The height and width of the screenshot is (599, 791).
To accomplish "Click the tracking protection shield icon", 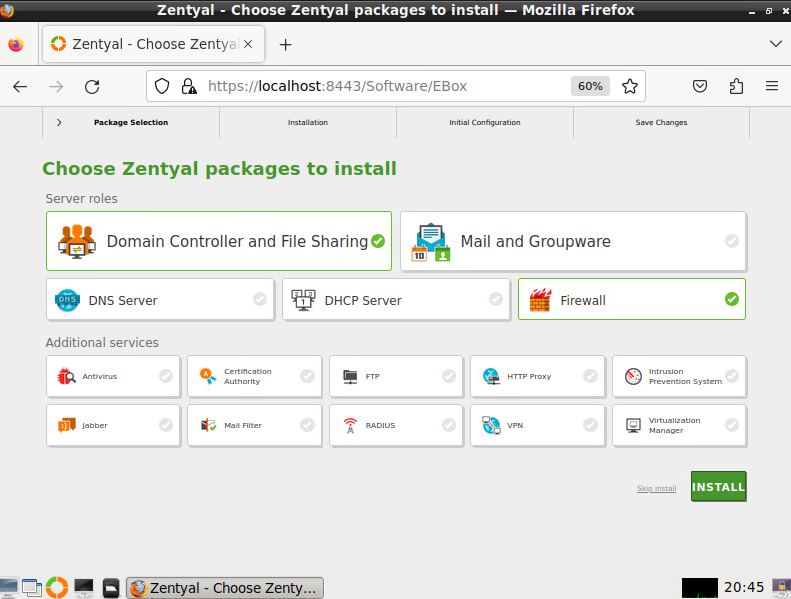I will (x=162, y=86).
